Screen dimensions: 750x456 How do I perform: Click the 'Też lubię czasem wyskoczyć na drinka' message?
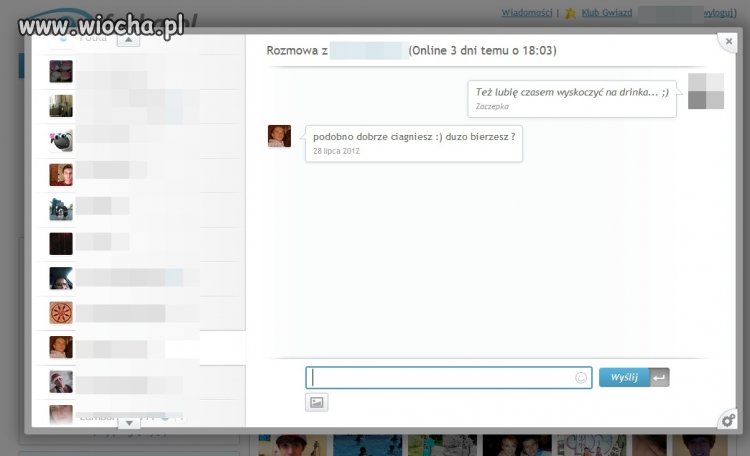572,99
